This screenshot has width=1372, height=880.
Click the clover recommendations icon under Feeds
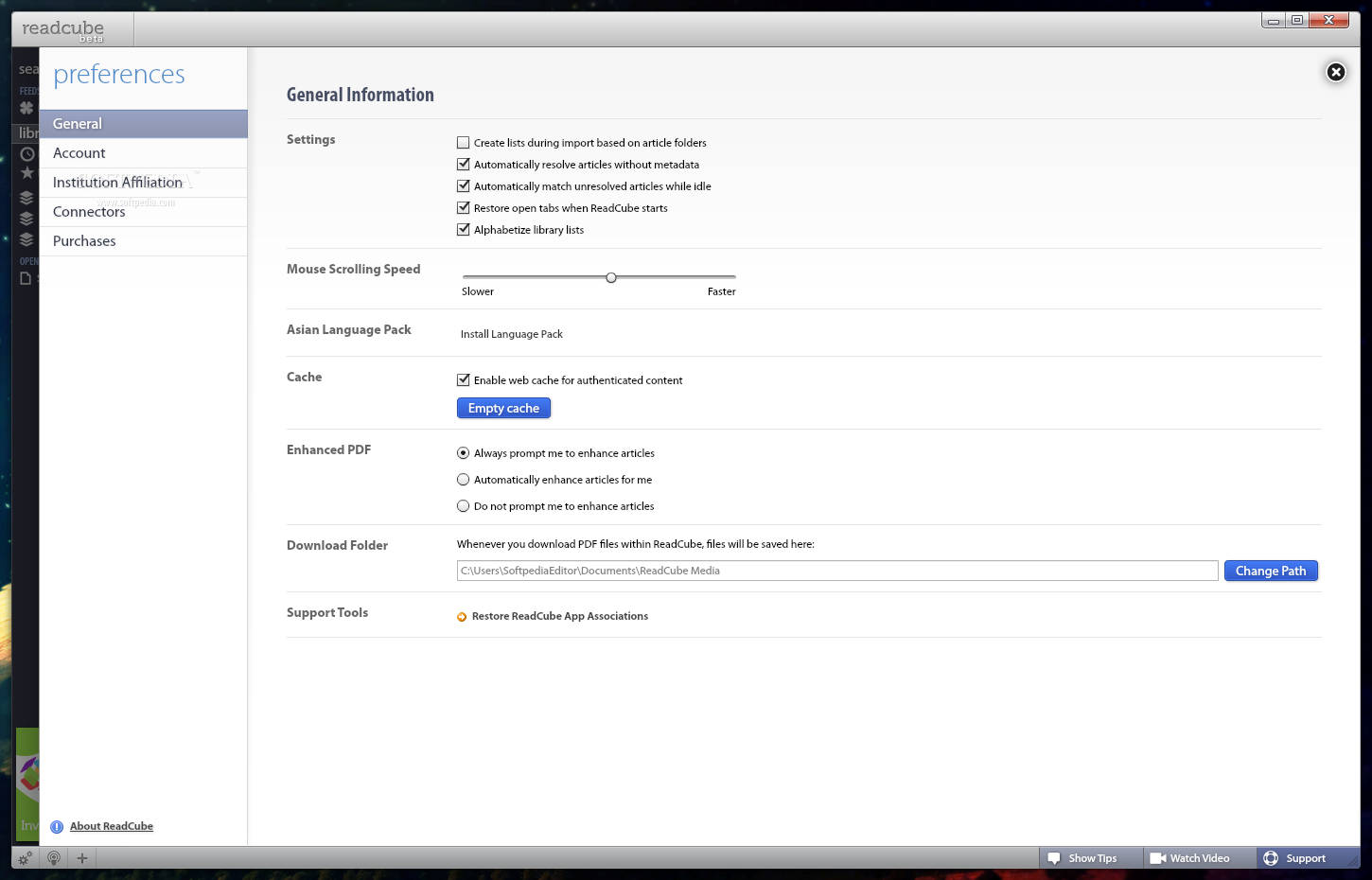click(26, 108)
